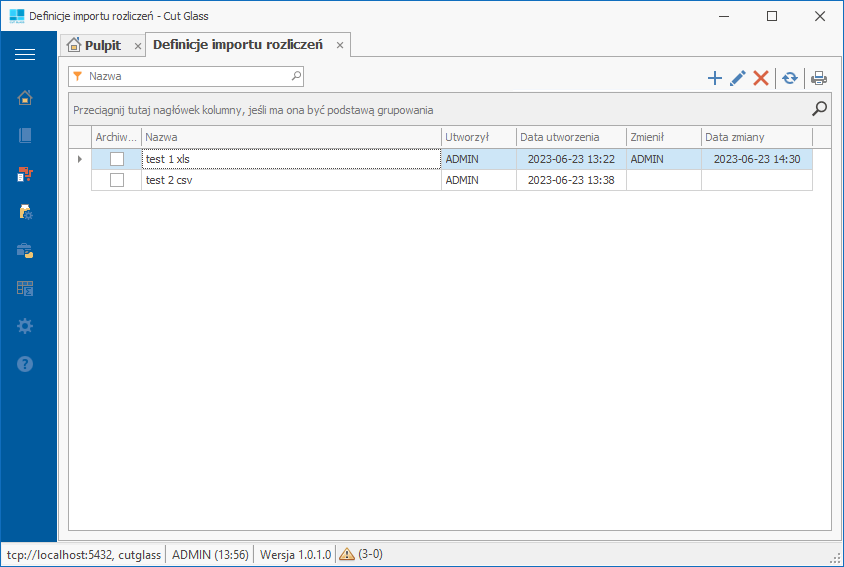Click the magnifier in Nazwa filter box
The image size is (844, 567).
pyautogui.click(x=296, y=76)
